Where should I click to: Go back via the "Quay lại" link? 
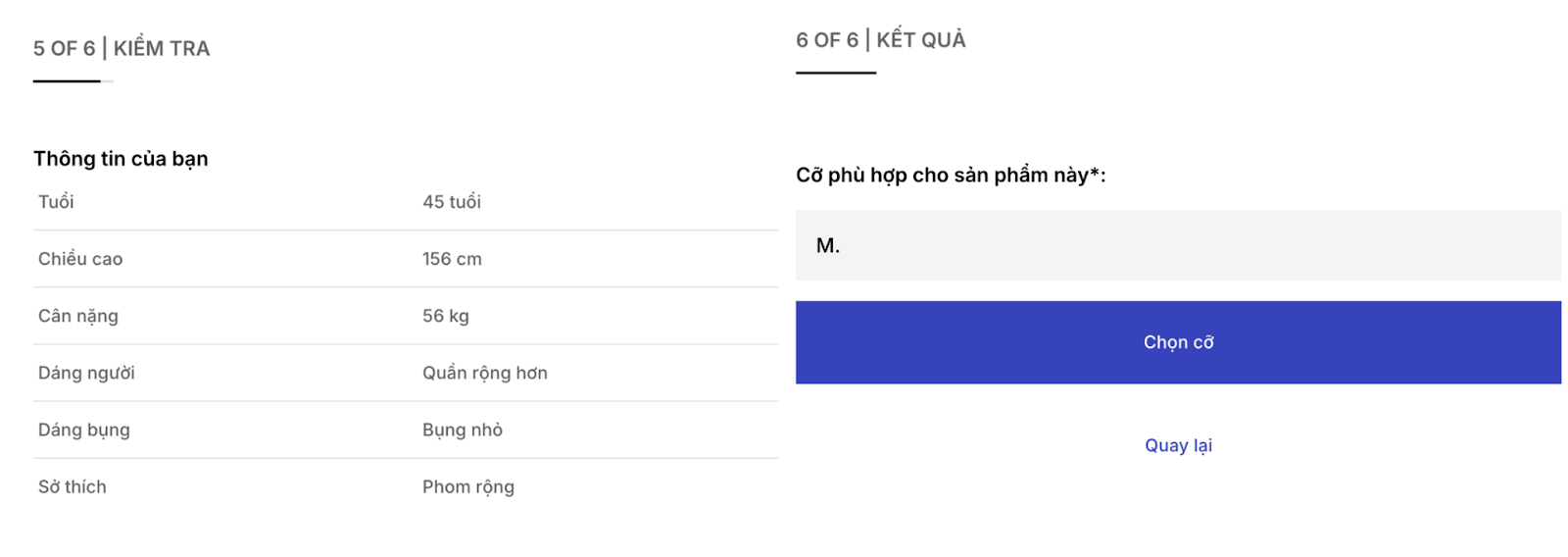(1178, 445)
